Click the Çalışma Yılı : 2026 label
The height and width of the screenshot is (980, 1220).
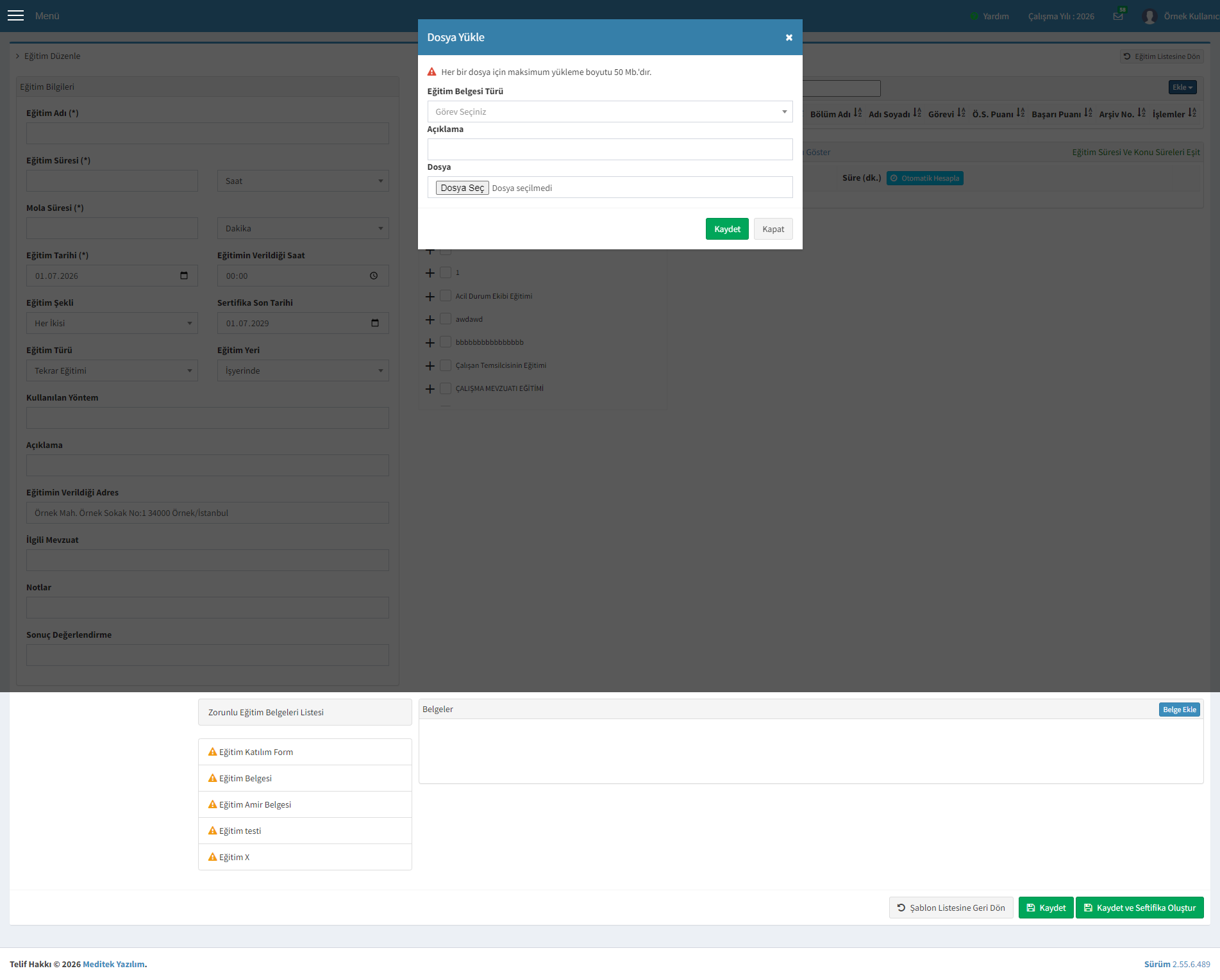tap(1061, 16)
